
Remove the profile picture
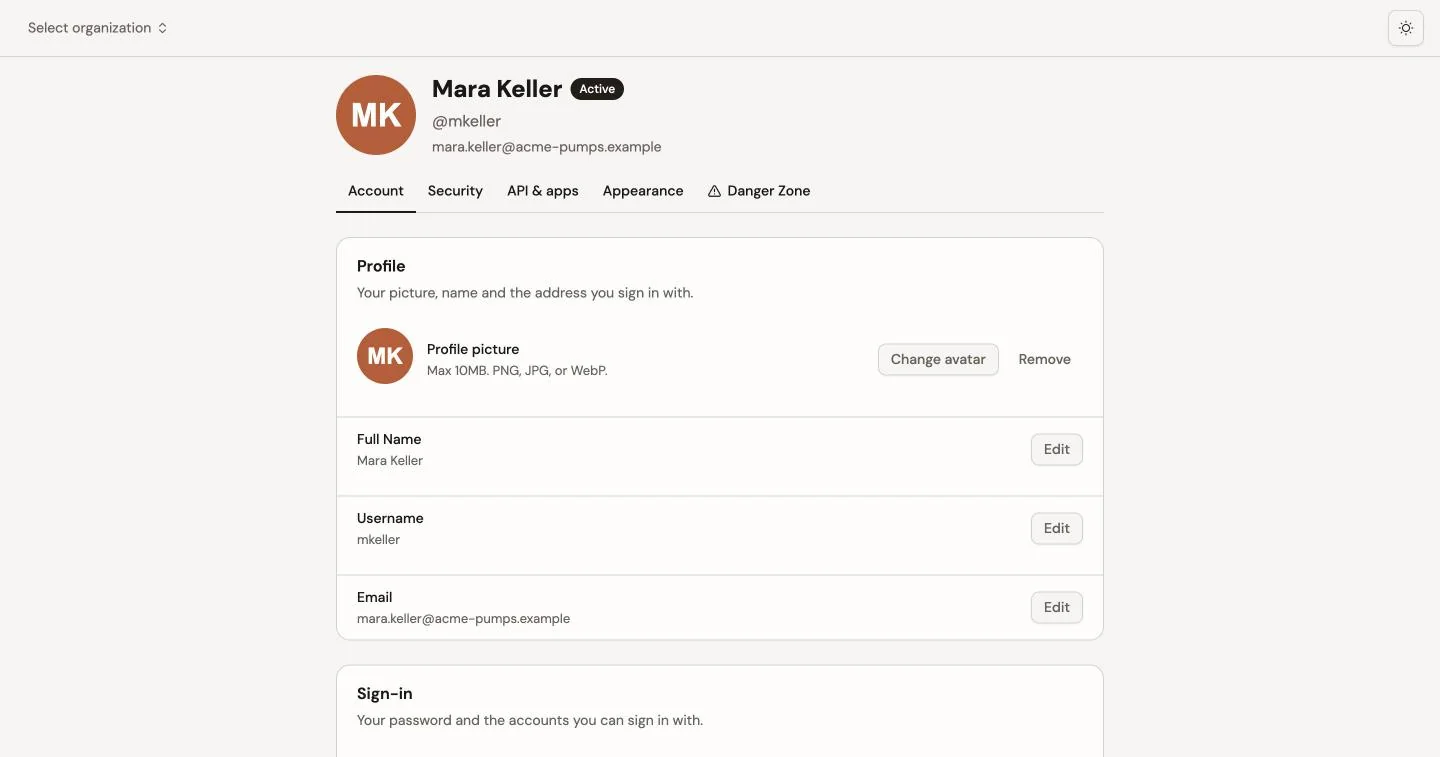click(1045, 359)
